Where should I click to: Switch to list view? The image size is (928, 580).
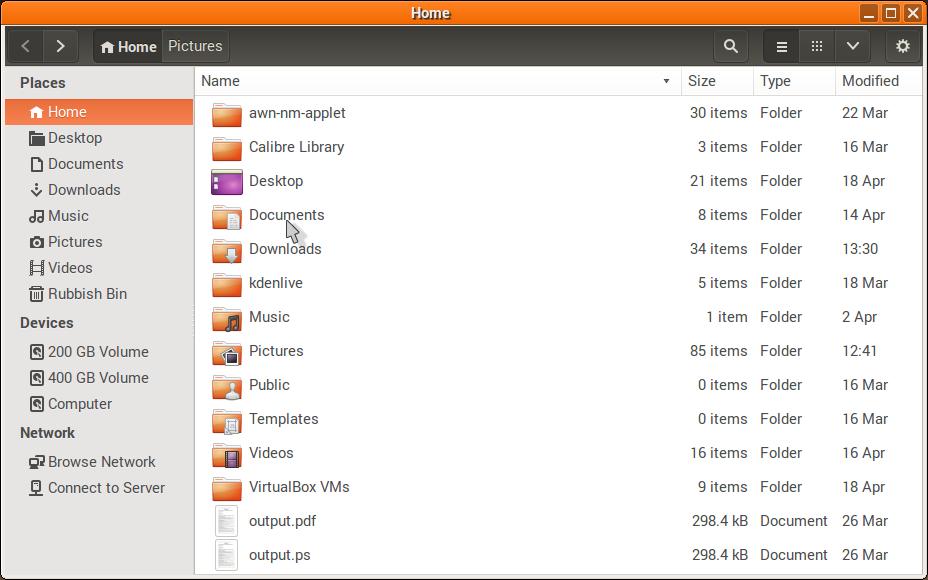(x=782, y=46)
